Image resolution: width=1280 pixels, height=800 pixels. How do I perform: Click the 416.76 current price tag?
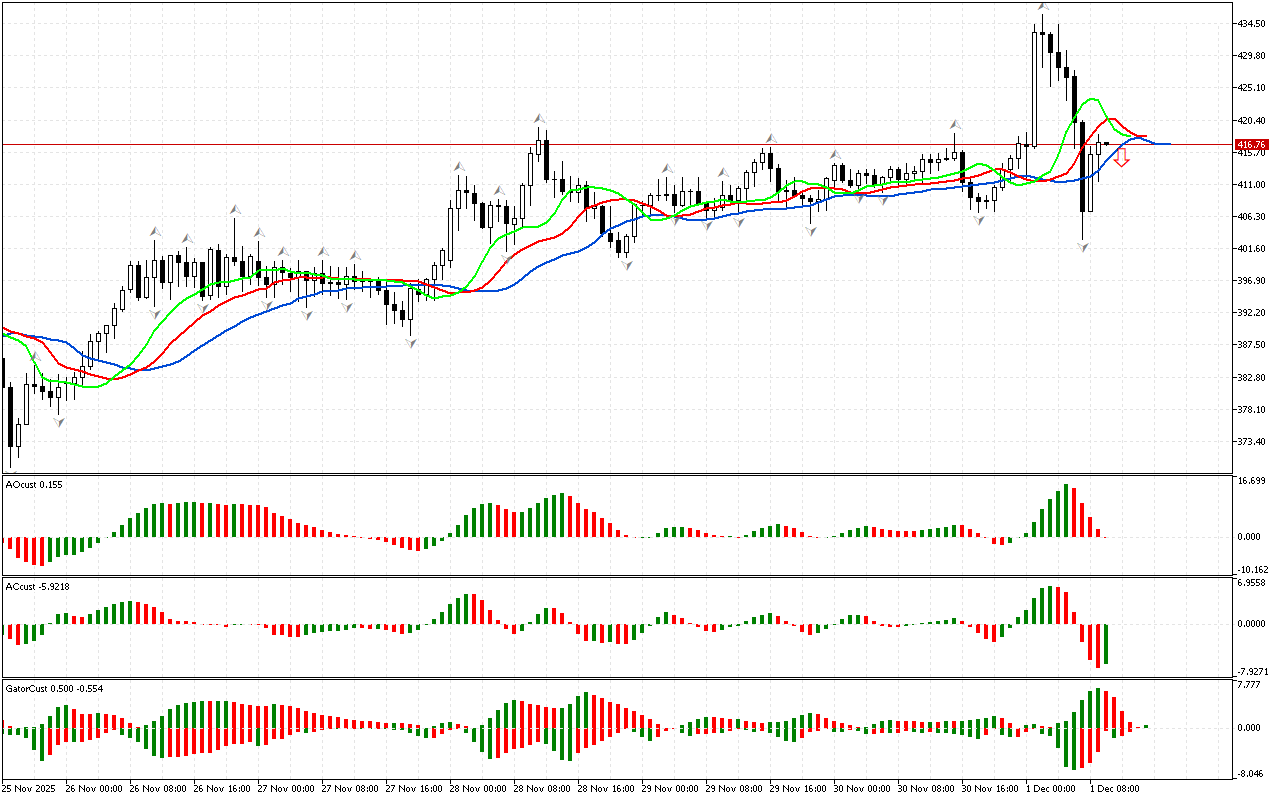(1251, 145)
